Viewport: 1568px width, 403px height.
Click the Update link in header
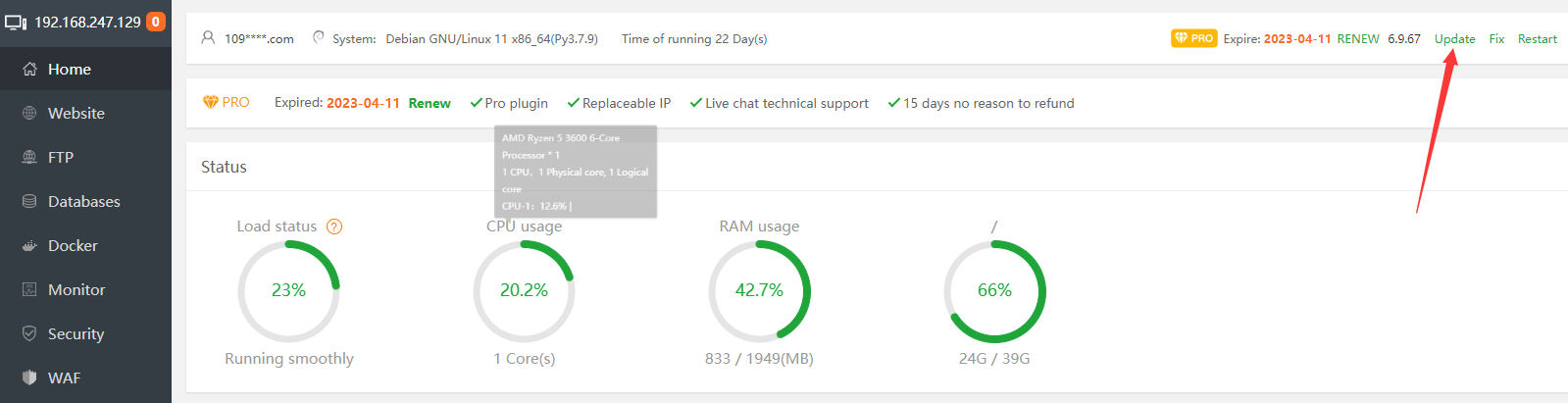(x=1454, y=39)
